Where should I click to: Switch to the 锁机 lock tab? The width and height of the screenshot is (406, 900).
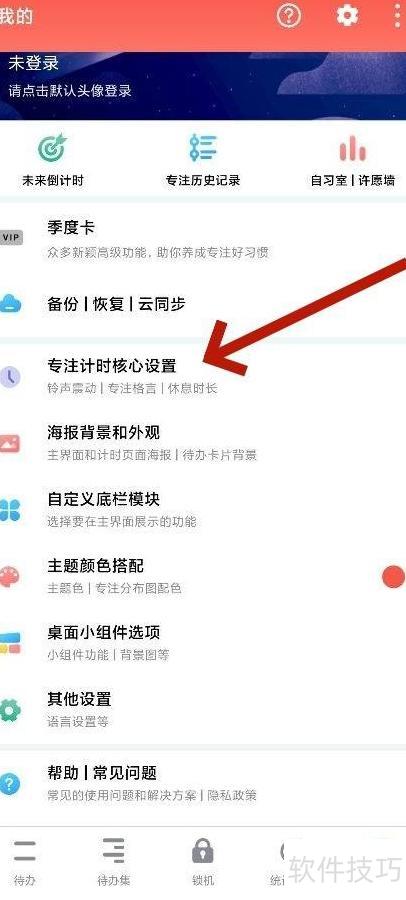click(203, 862)
